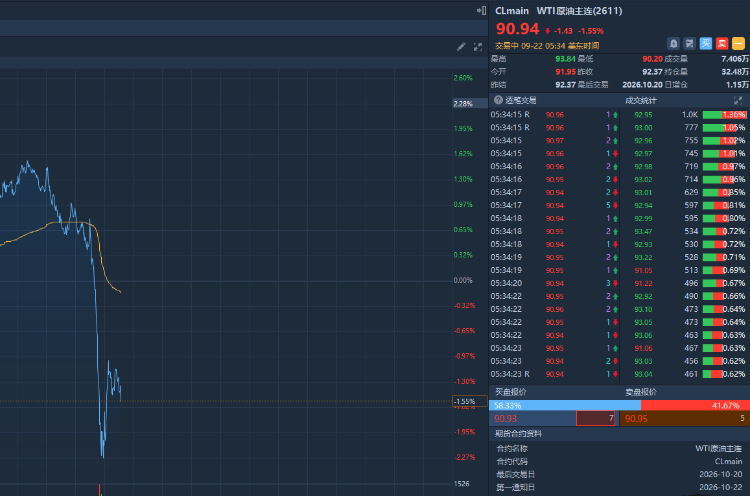This screenshot has width=750, height=496.
Task: Expand the tick trade panel fullscreen
Action: click(x=738, y=100)
